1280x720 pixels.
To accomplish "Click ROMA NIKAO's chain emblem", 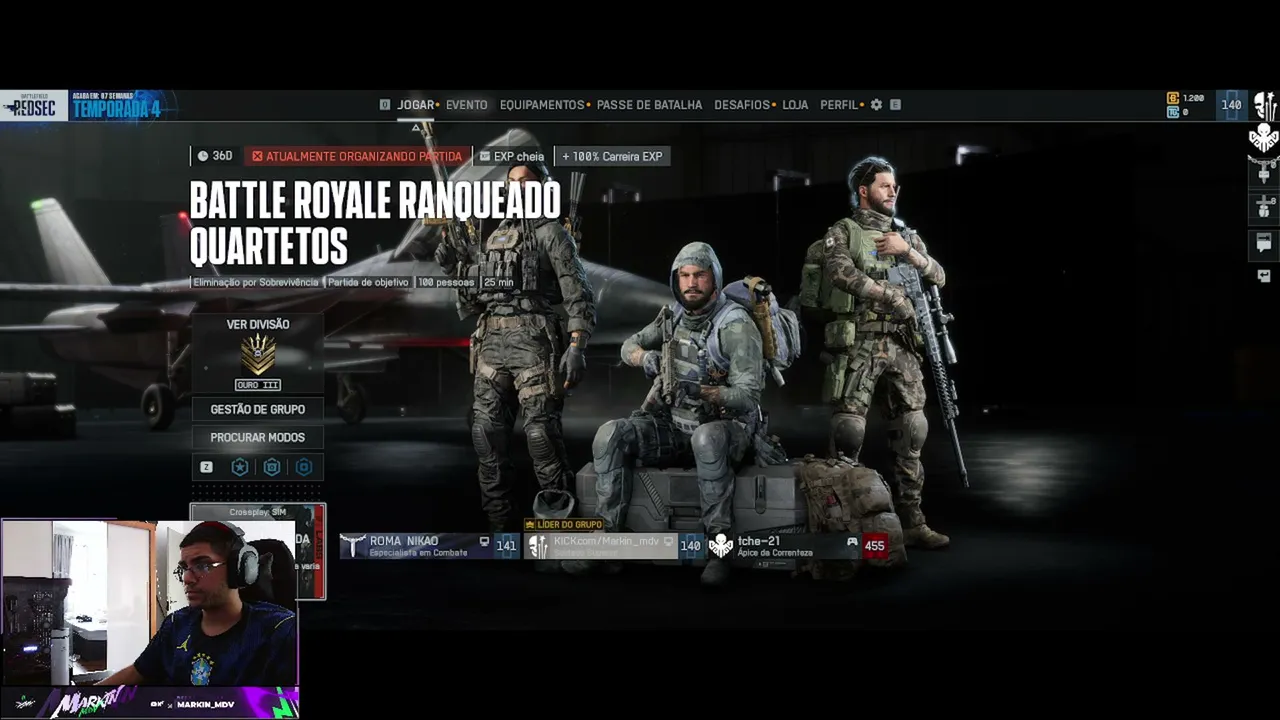I will (352, 546).
